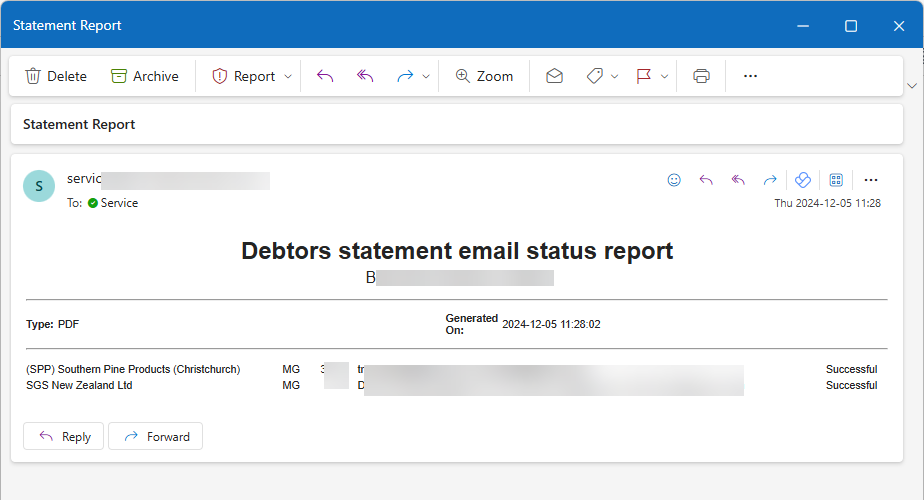This screenshot has height=500, width=924.
Task: Open toolbar More options ellipsis
Action: 750,76
